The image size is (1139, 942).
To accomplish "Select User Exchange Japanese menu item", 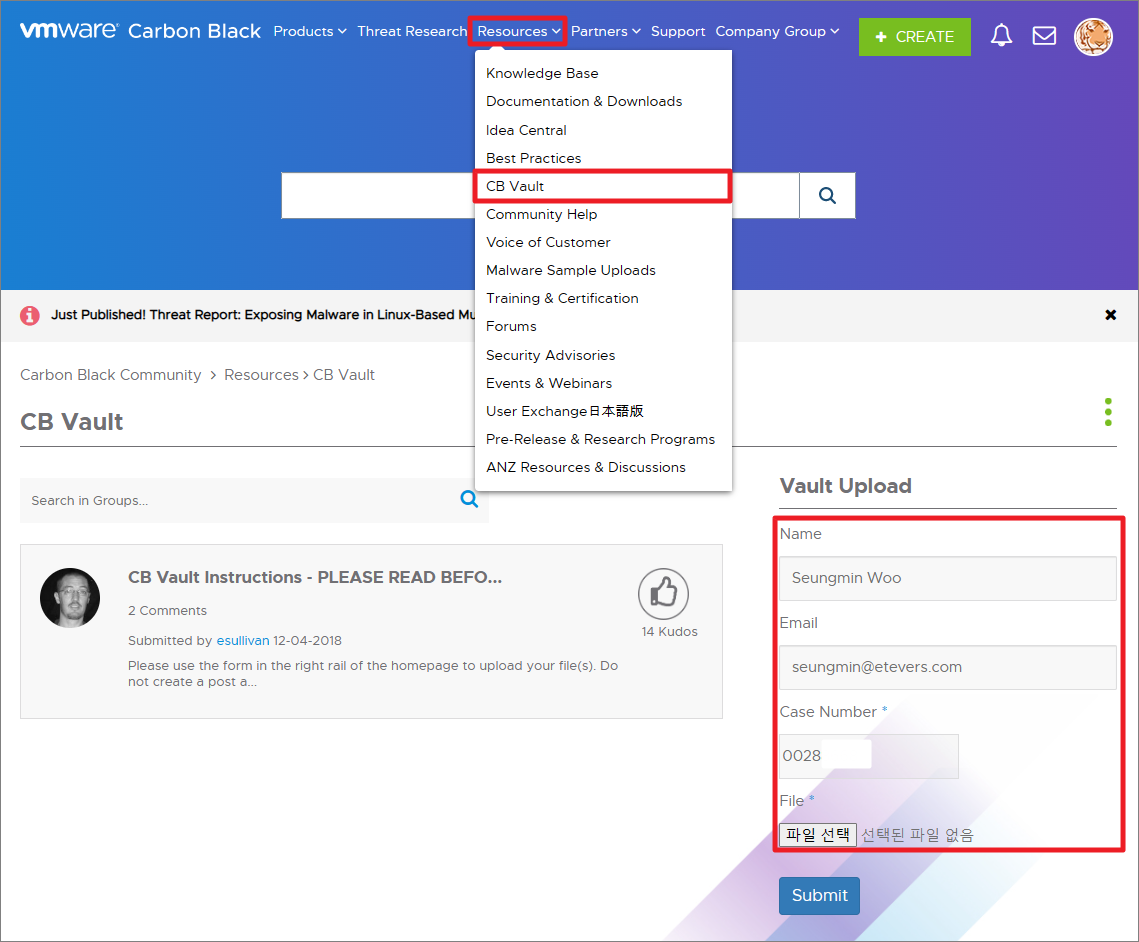I will 564,411.
